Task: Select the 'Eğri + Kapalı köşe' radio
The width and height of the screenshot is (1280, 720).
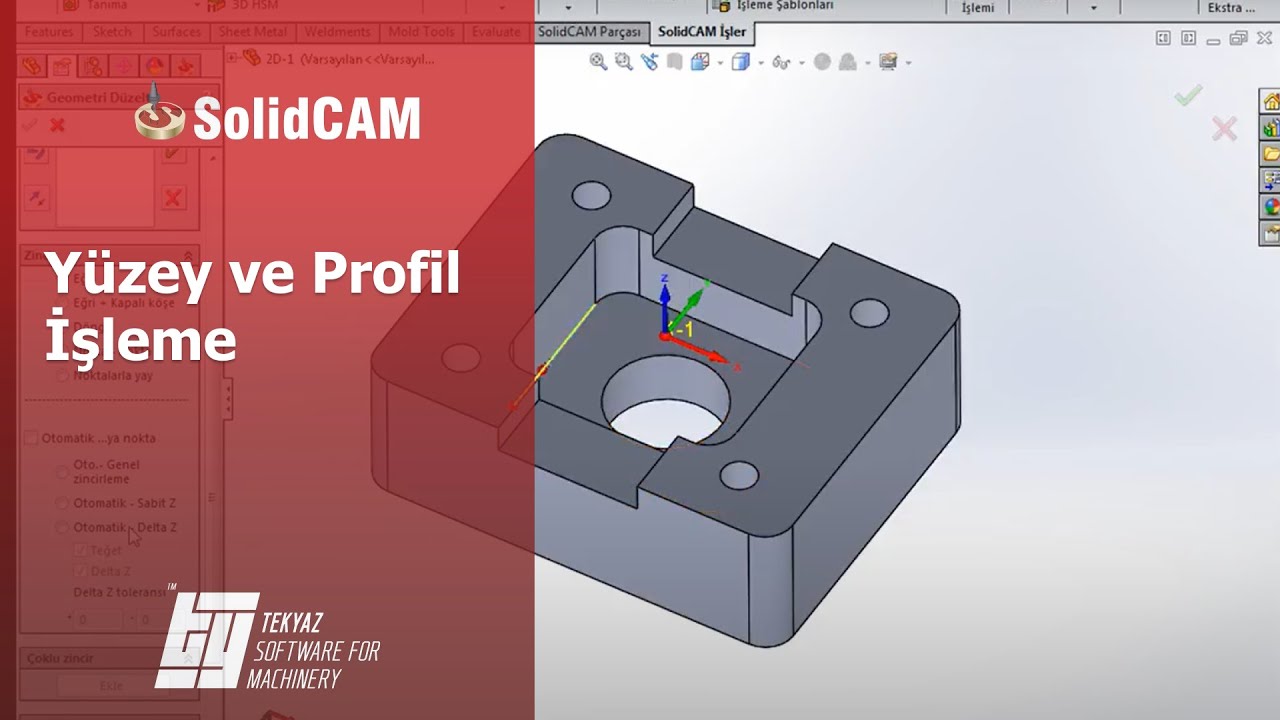Action: tap(63, 302)
